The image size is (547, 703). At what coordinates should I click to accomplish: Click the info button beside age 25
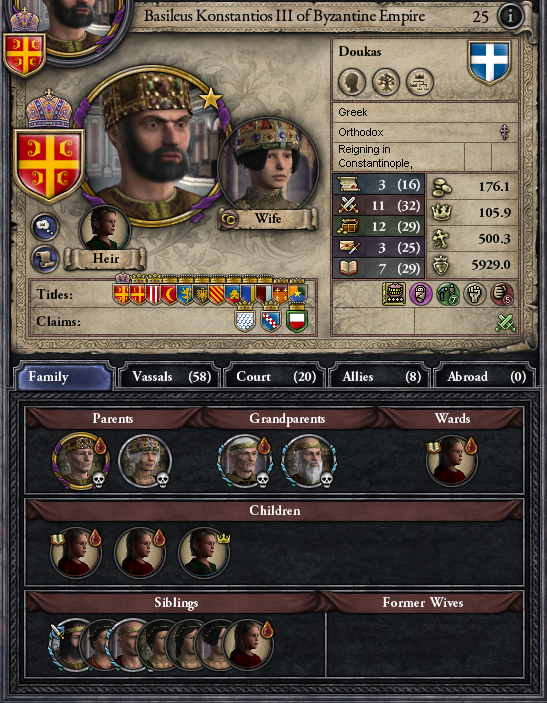pos(510,16)
